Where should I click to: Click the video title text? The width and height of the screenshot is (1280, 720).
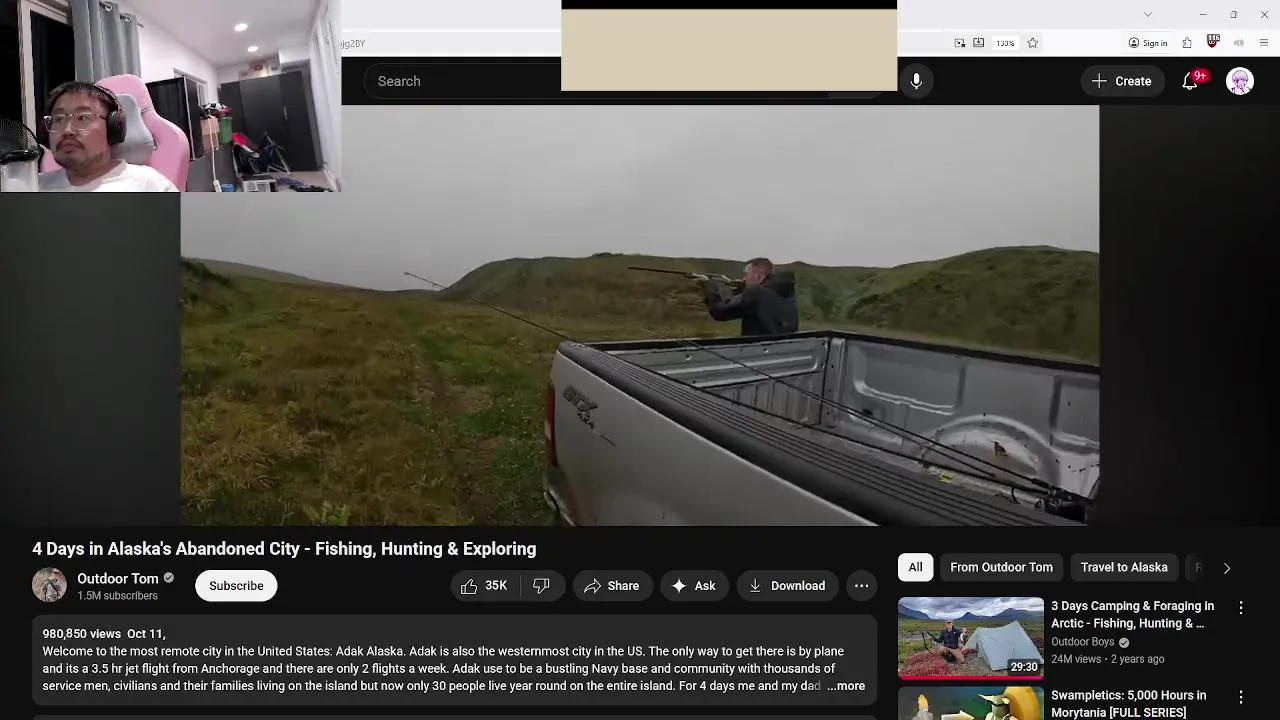pos(284,549)
